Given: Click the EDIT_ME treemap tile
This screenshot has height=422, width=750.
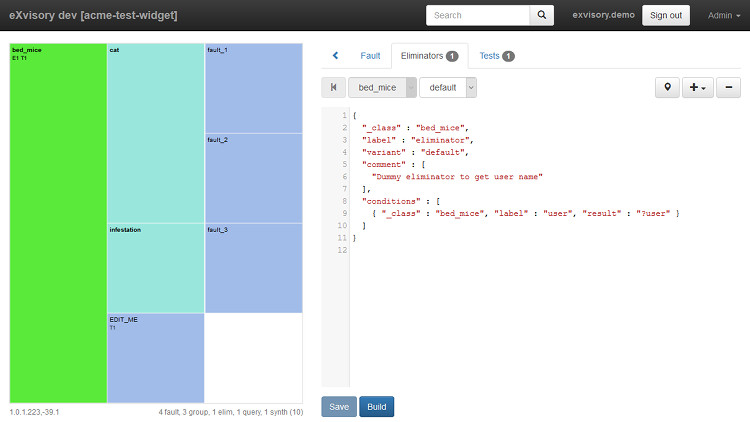Looking at the screenshot, I should click(x=155, y=358).
